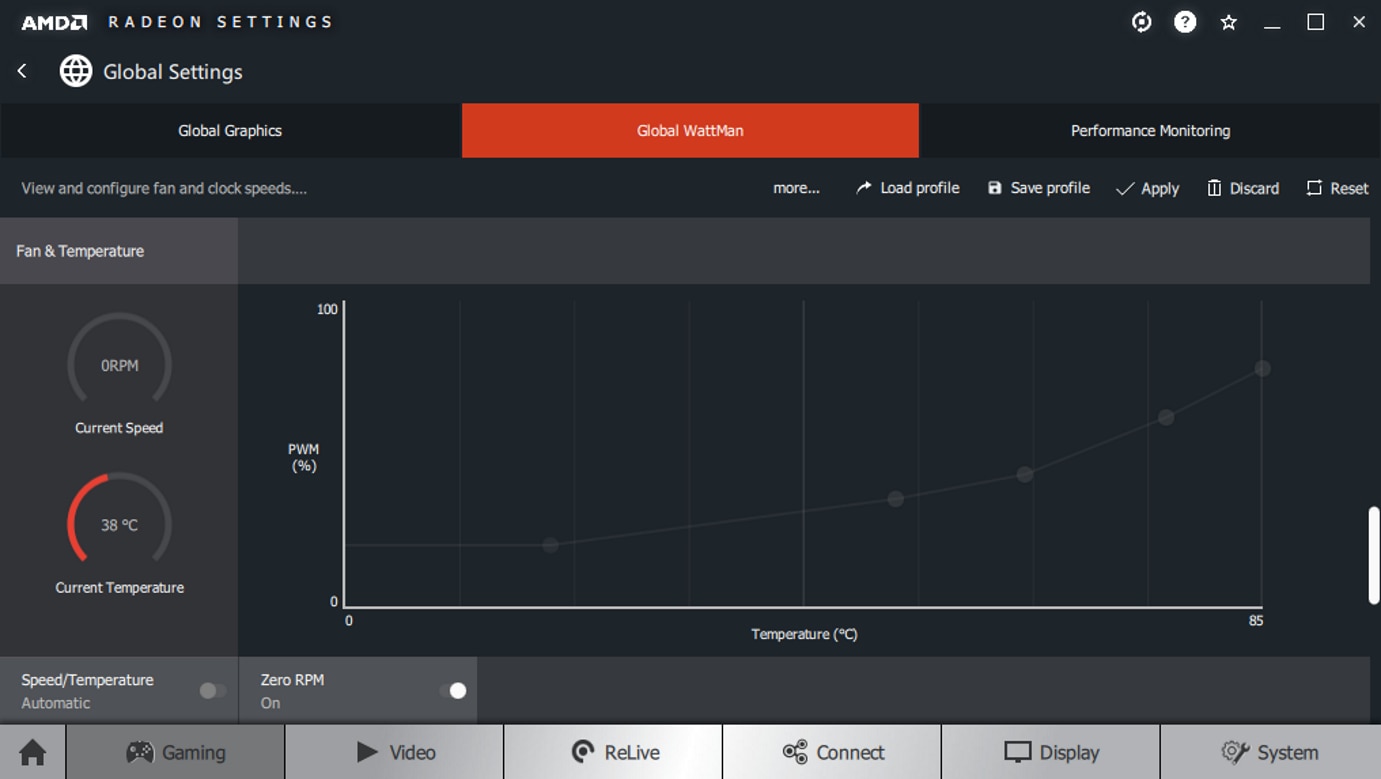Open the help question mark icon

(x=1185, y=22)
